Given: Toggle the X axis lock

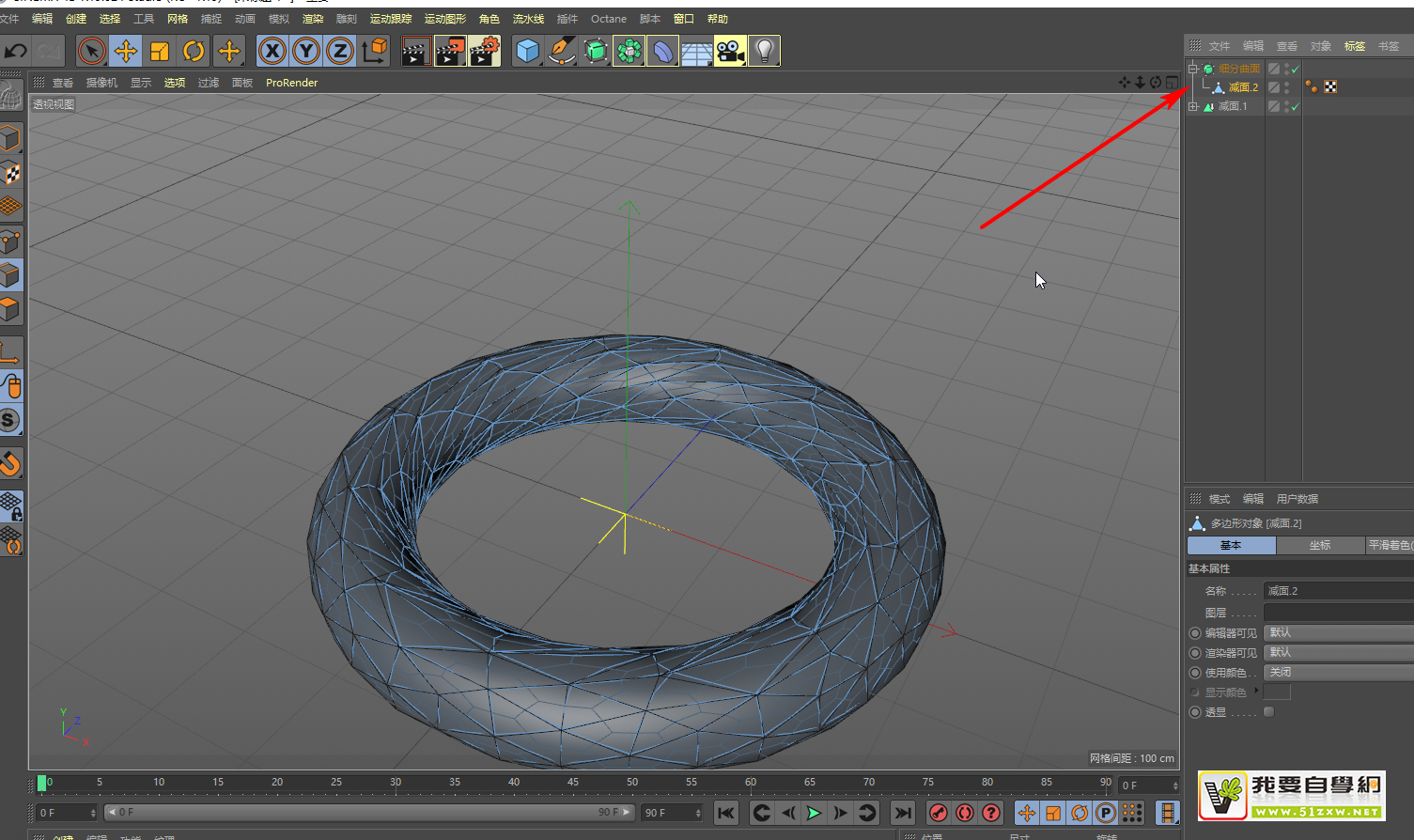Looking at the screenshot, I should [272, 51].
